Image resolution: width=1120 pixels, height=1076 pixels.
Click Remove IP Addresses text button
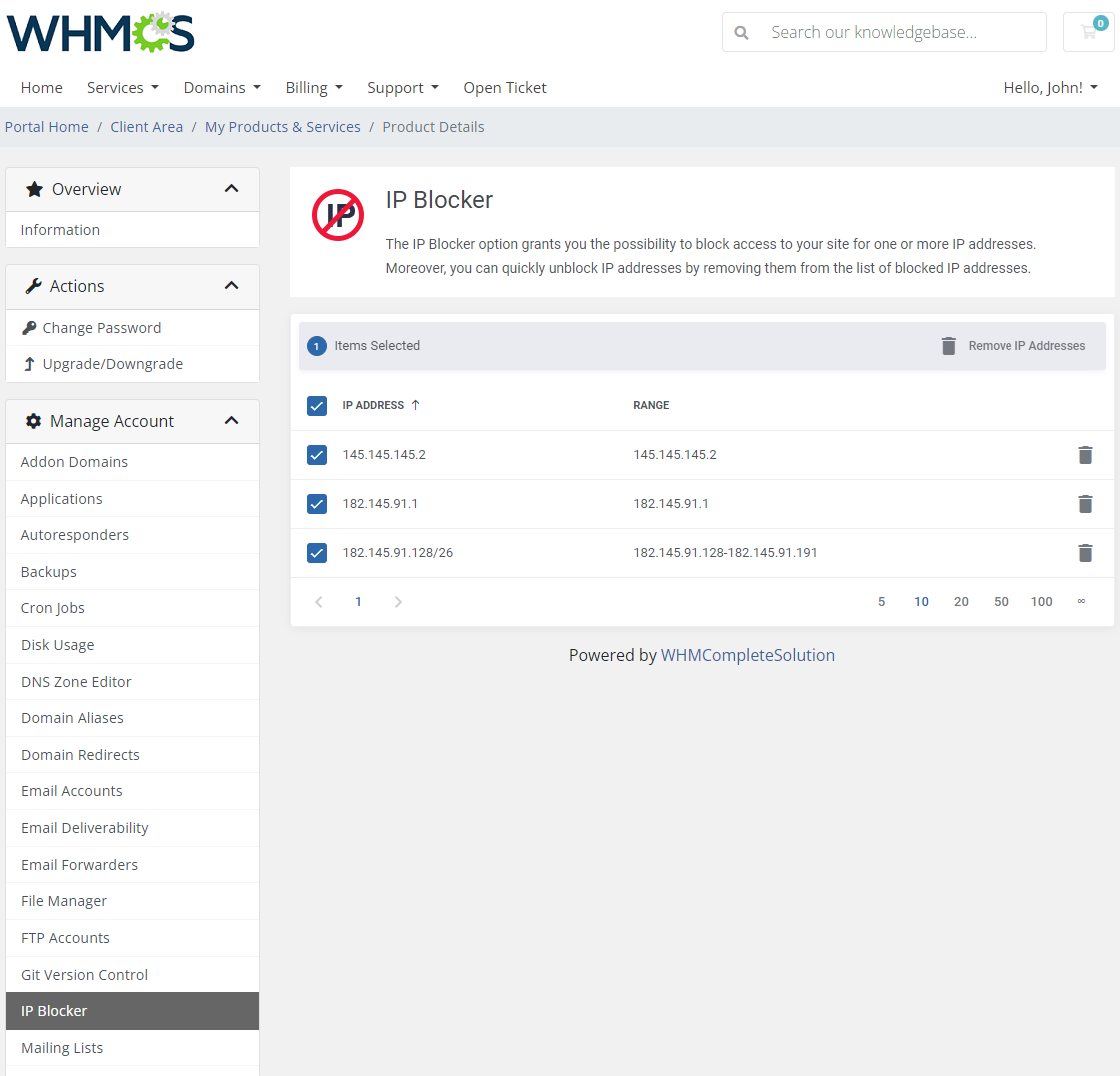[1026, 346]
